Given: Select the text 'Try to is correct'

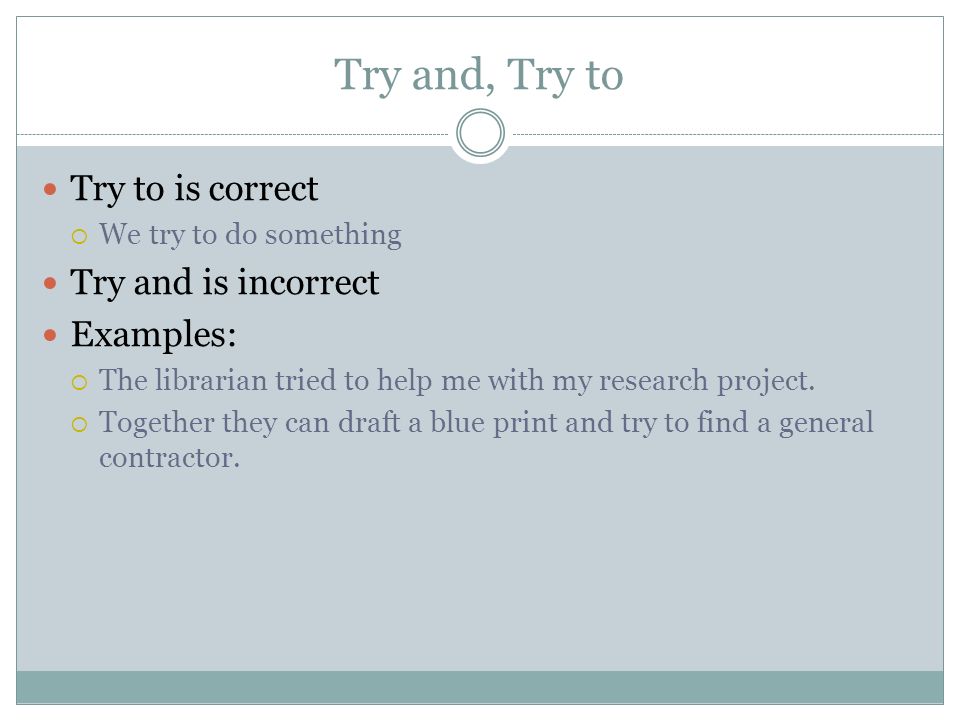Looking at the screenshot, I should point(194,189).
